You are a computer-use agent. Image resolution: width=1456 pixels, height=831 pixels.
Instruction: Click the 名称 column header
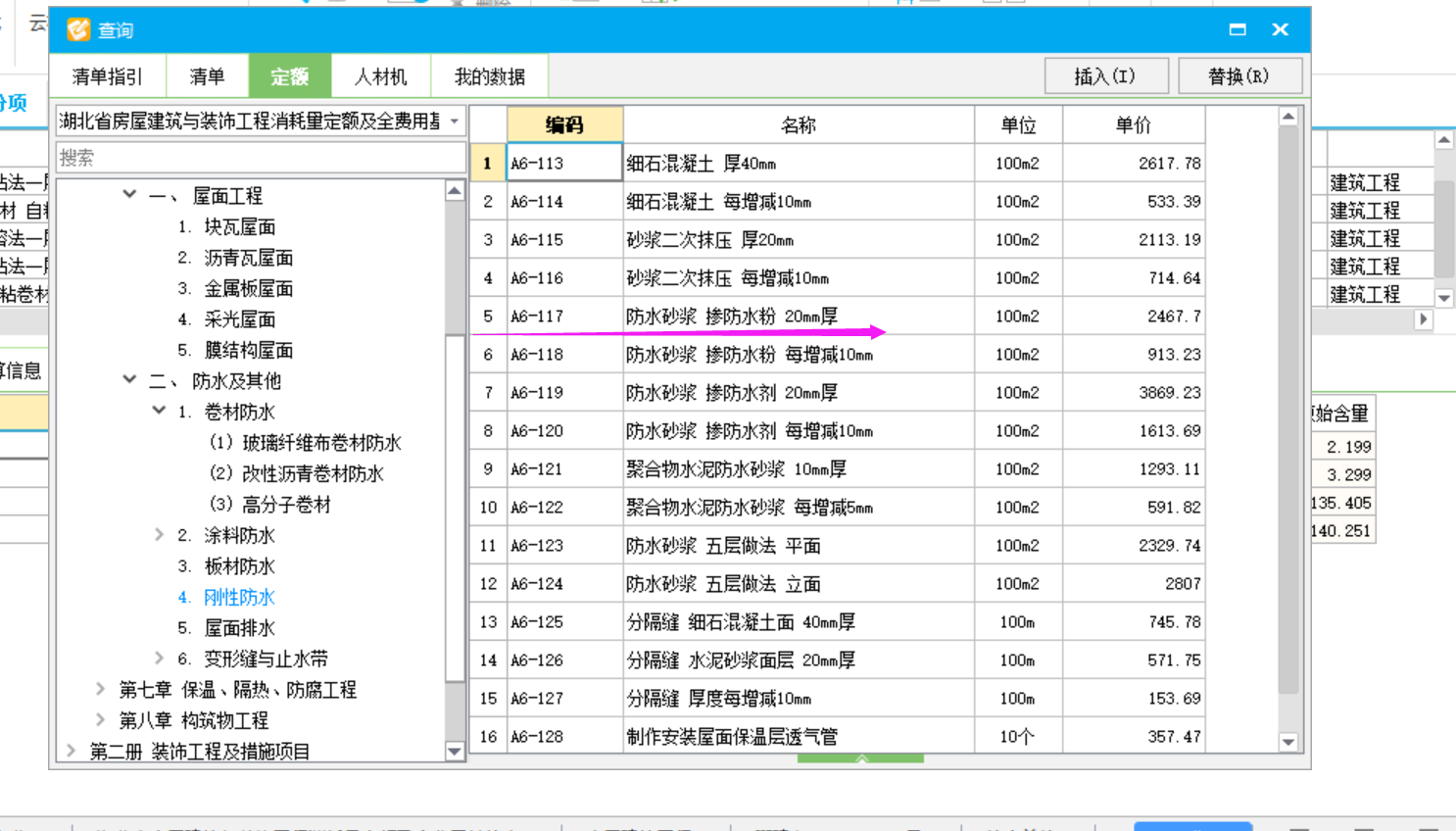tap(799, 124)
